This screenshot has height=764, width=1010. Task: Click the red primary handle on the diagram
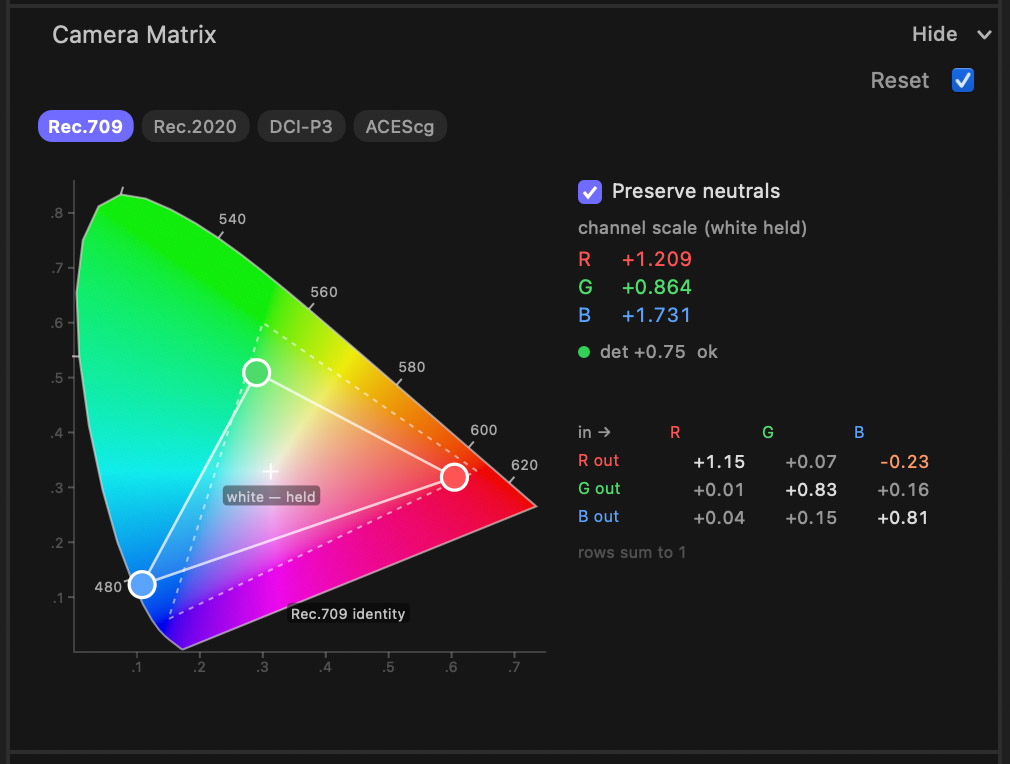click(x=454, y=477)
